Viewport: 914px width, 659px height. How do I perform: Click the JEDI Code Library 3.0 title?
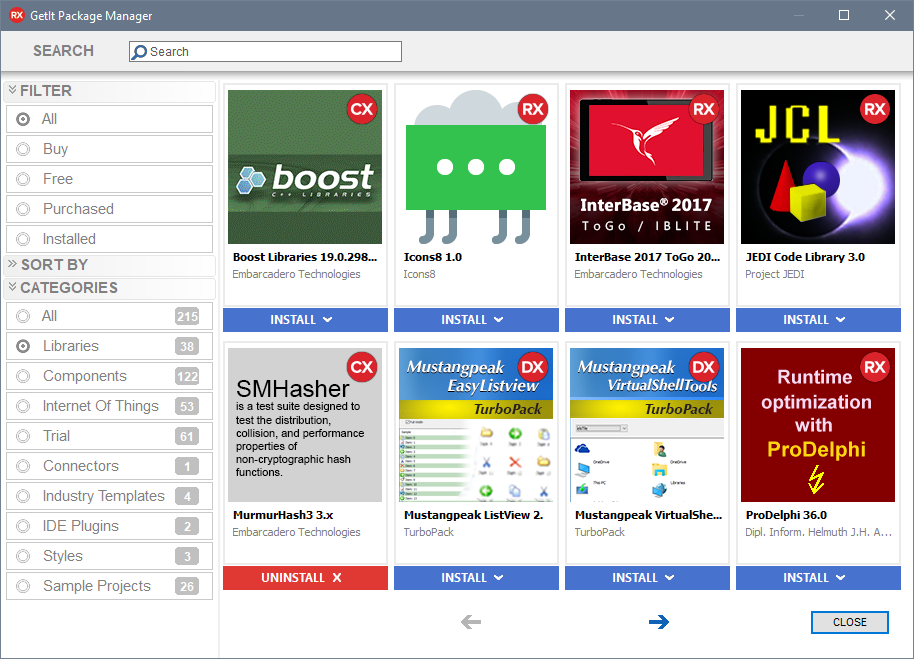coord(805,257)
